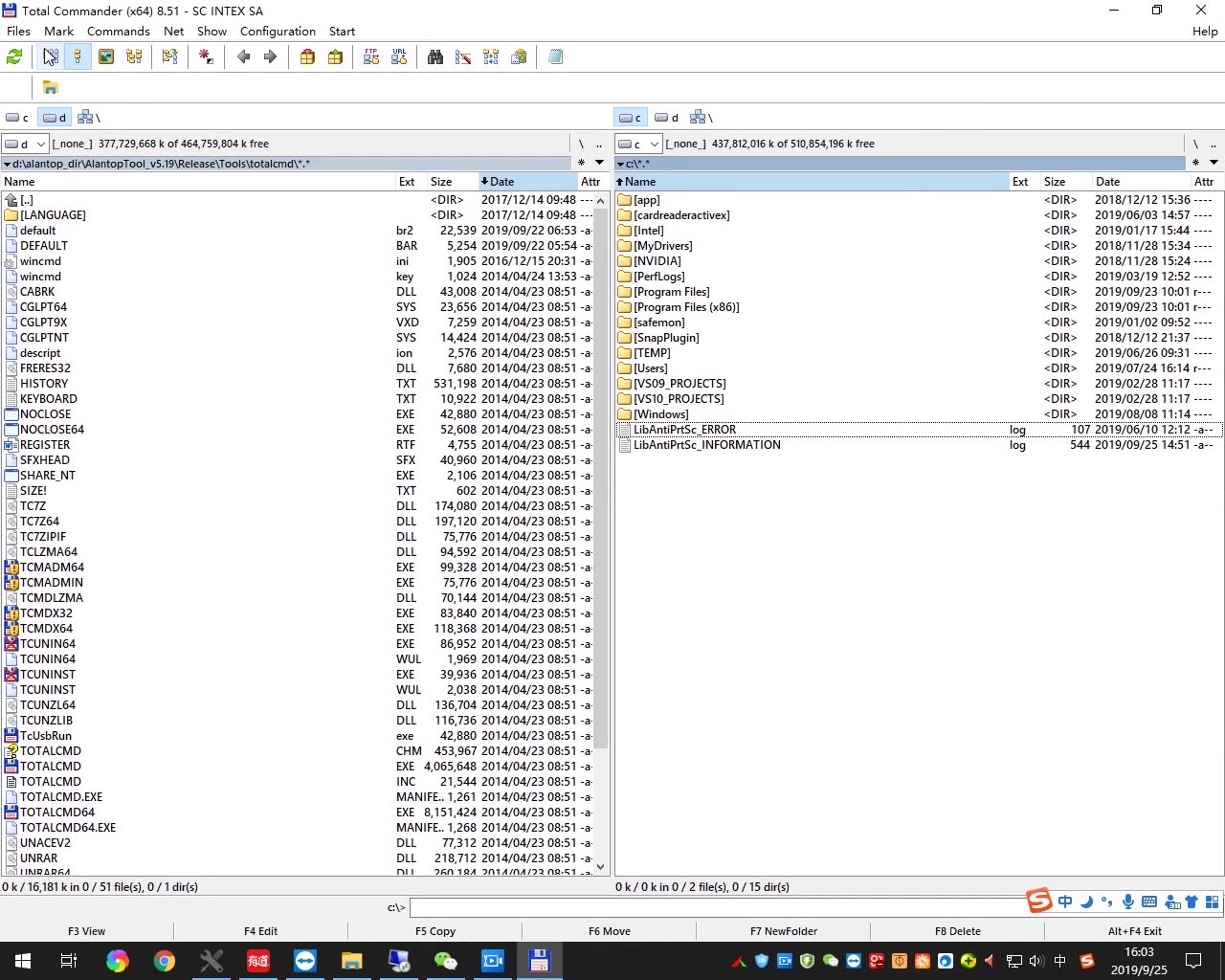
Task: Open the URL new FTP connection icon
Action: [399, 57]
